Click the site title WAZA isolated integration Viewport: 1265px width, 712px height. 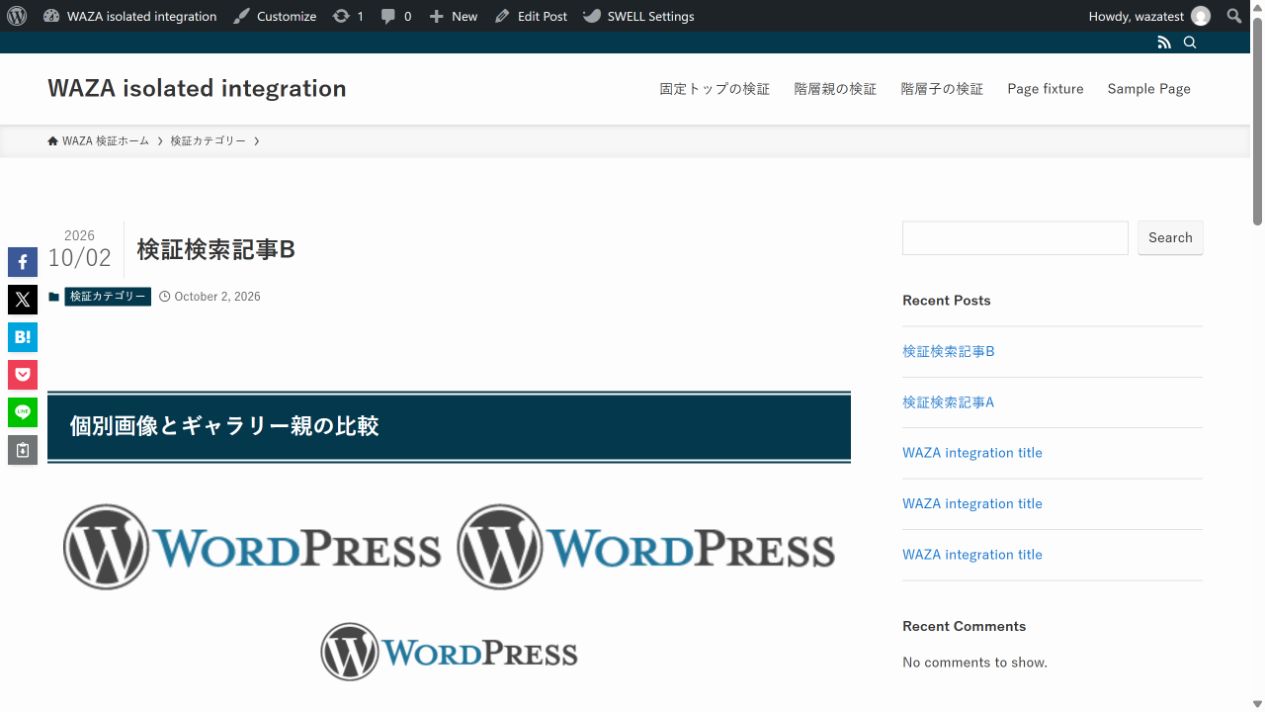tap(197, 88)
